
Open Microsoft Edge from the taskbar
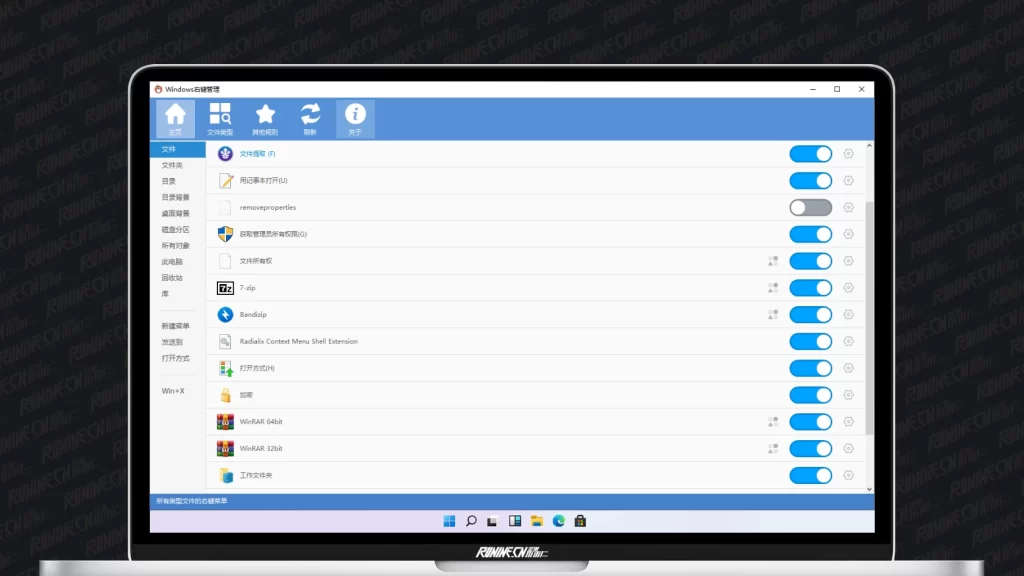[558, 520]
